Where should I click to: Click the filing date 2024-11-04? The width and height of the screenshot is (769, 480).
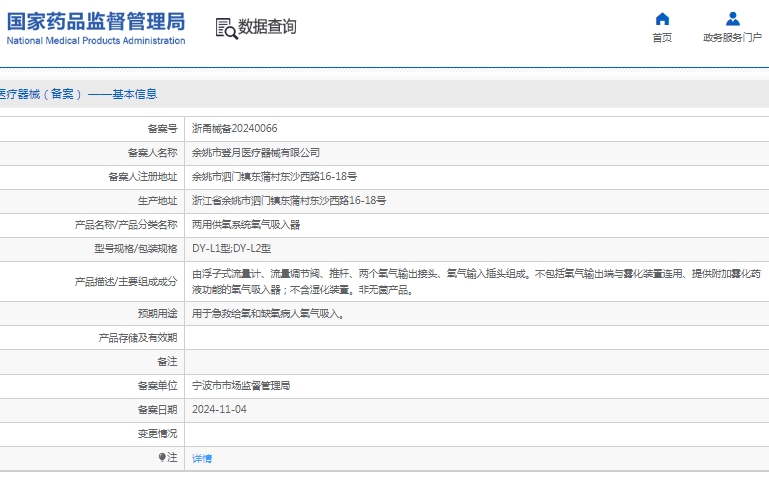point(219,409)
